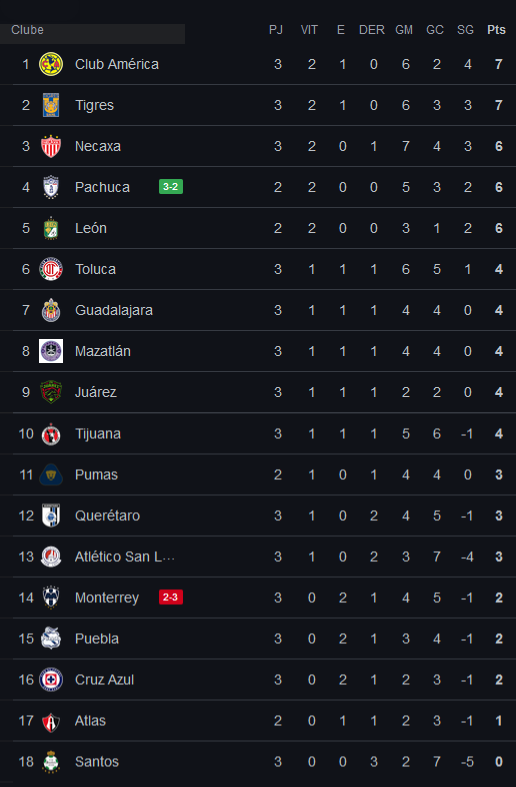
Task: Open the Querétaro club crest
Action: click(51, 515)
